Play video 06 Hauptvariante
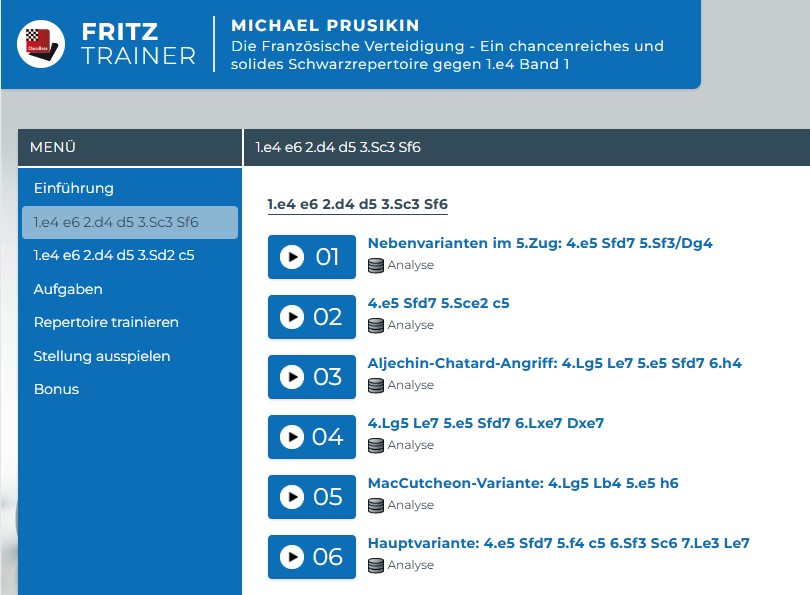This screenshot has width=810, height=595. click(311, 557)
